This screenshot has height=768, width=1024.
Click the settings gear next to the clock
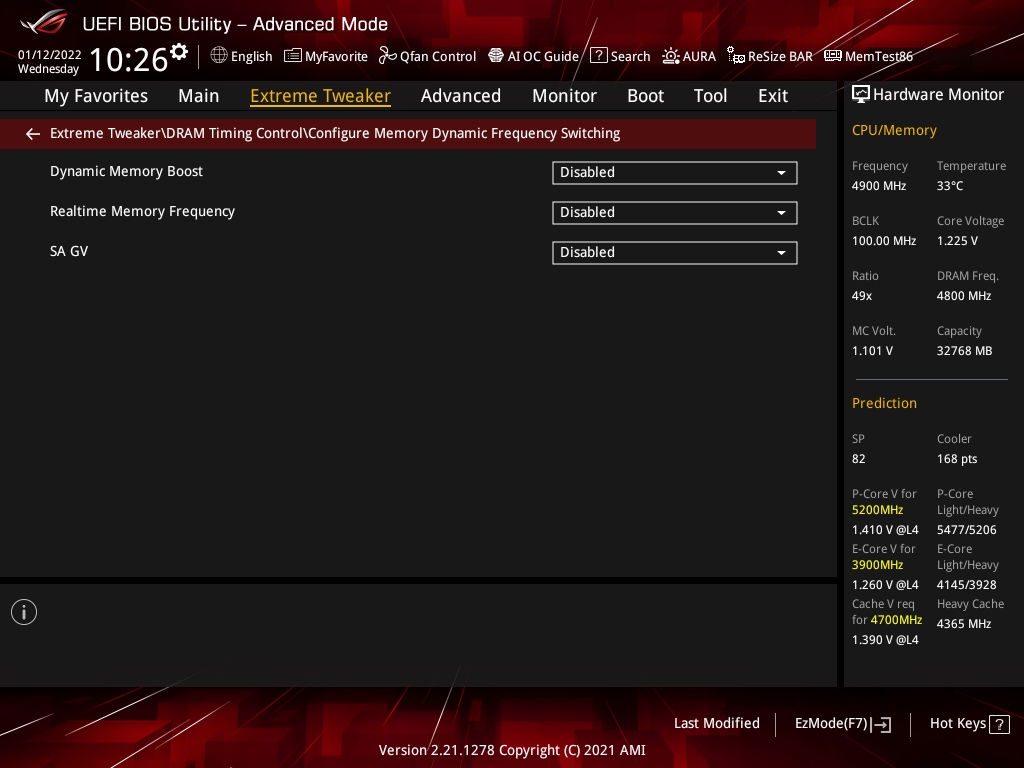click(x=179, y=52)
